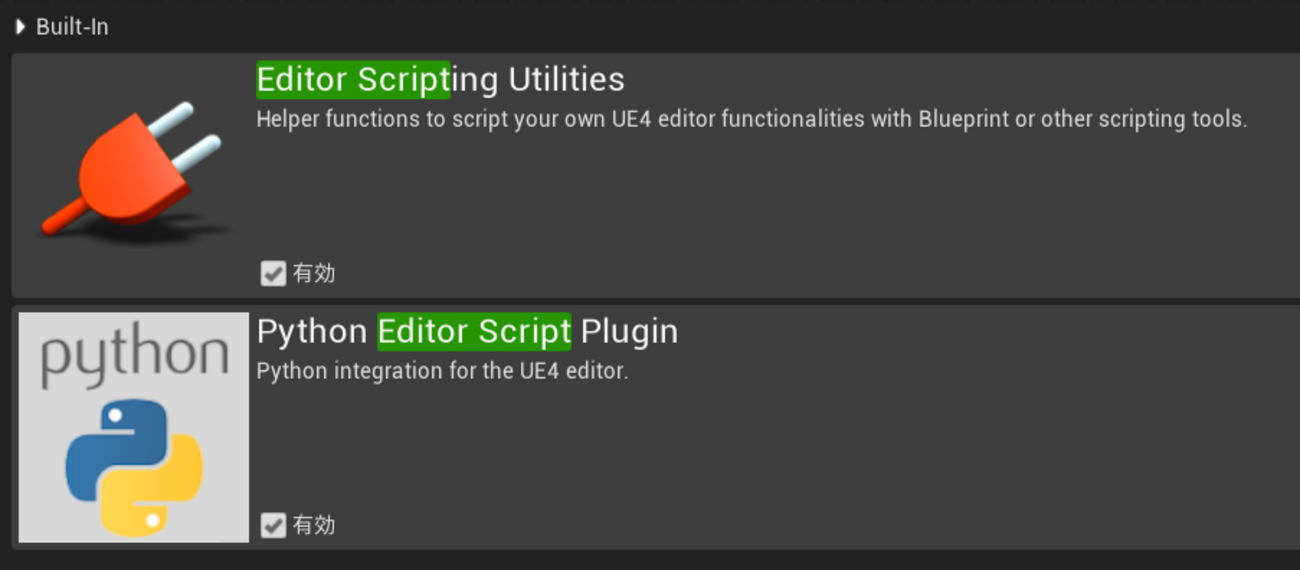
Task: Click the 有効 label under the Python plugin
Action: click(314, 525)
